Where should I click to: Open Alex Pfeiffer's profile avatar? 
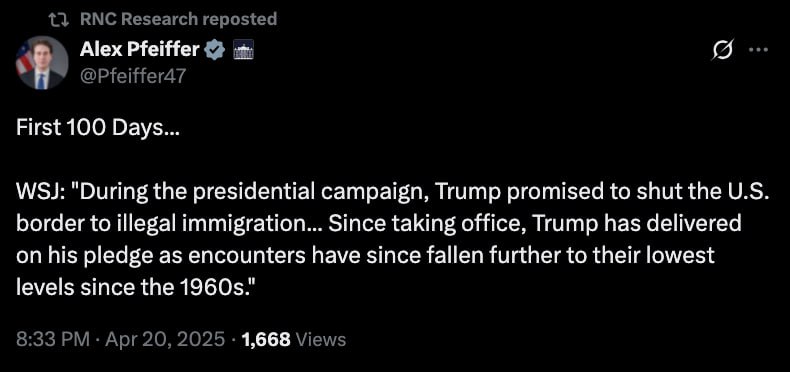(x=42, y=63)
